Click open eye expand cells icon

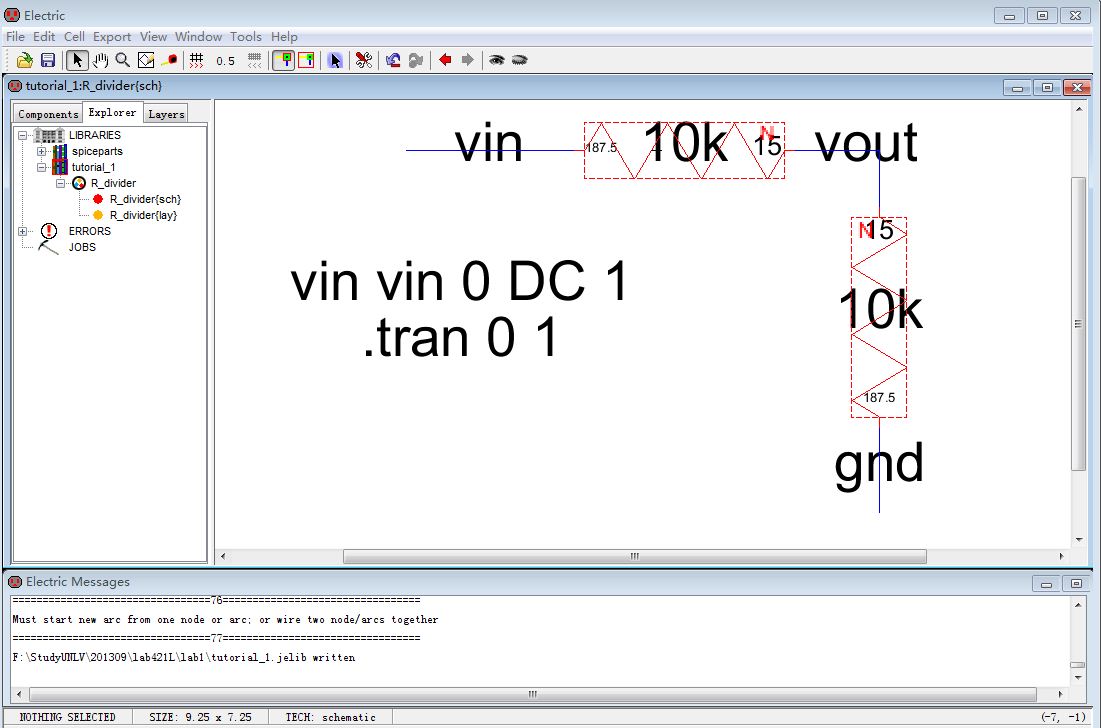496,60
